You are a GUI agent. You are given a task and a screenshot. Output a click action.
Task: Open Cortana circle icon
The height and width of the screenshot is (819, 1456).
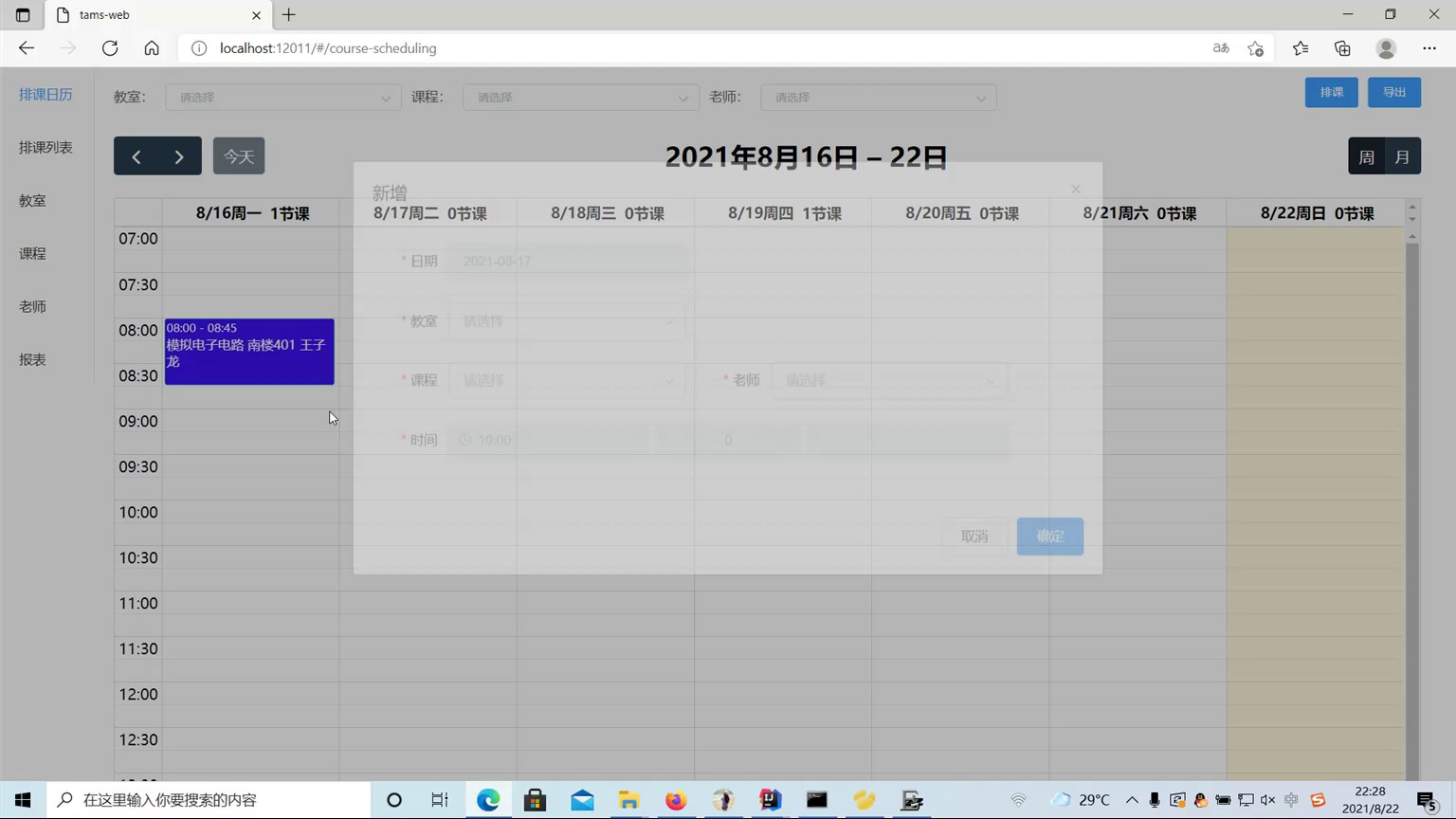pyautogui.click(x=394, y=800)
